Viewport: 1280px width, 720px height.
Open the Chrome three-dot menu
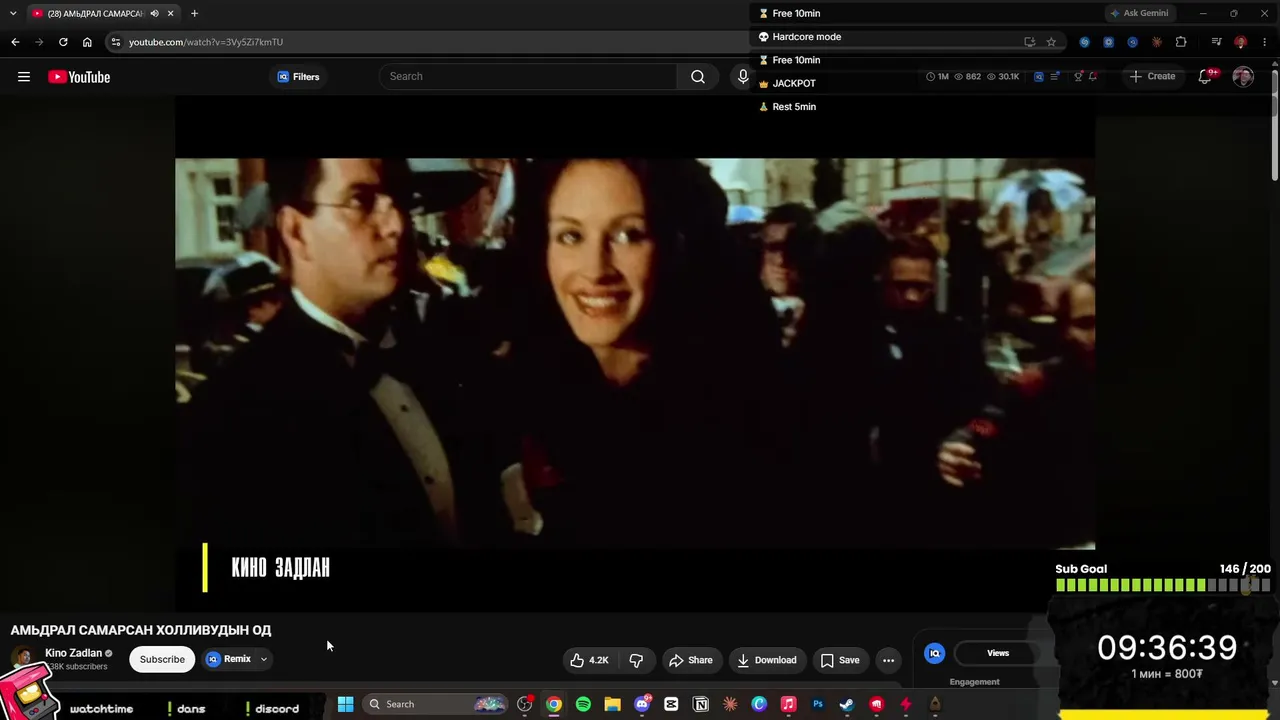click(1265, 42)
